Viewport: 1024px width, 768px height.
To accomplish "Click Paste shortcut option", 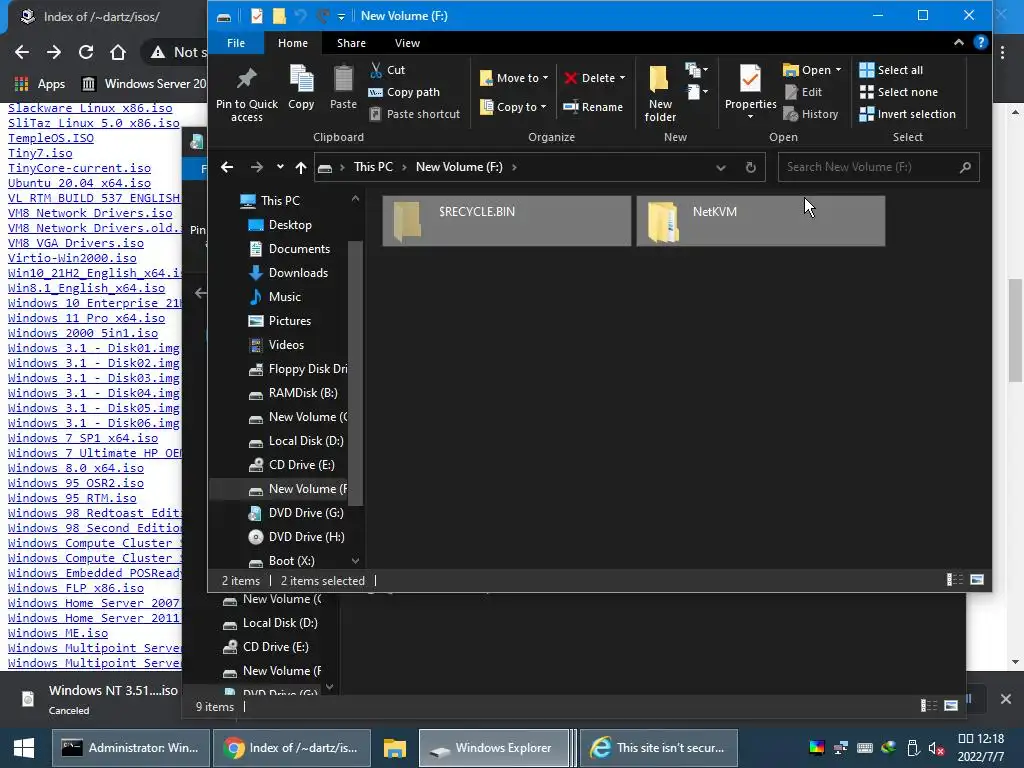I will [415, 114].
